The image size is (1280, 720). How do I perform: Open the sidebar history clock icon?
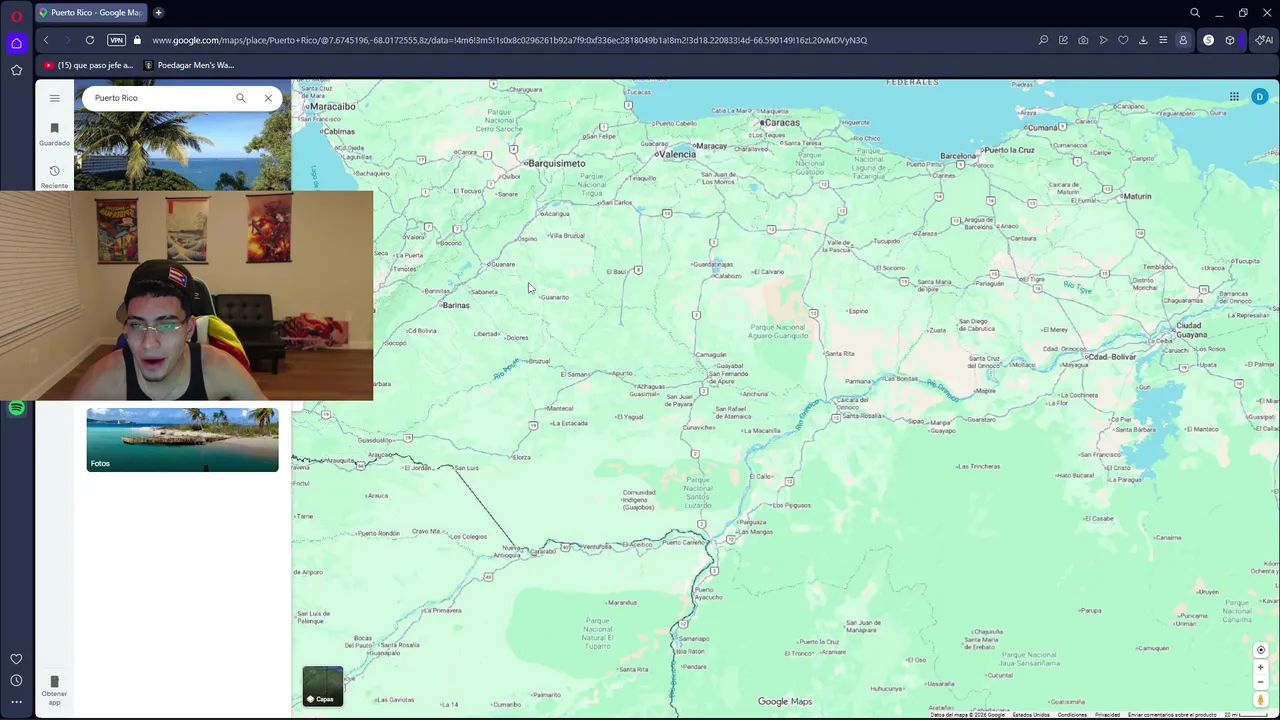coord(16,681)
